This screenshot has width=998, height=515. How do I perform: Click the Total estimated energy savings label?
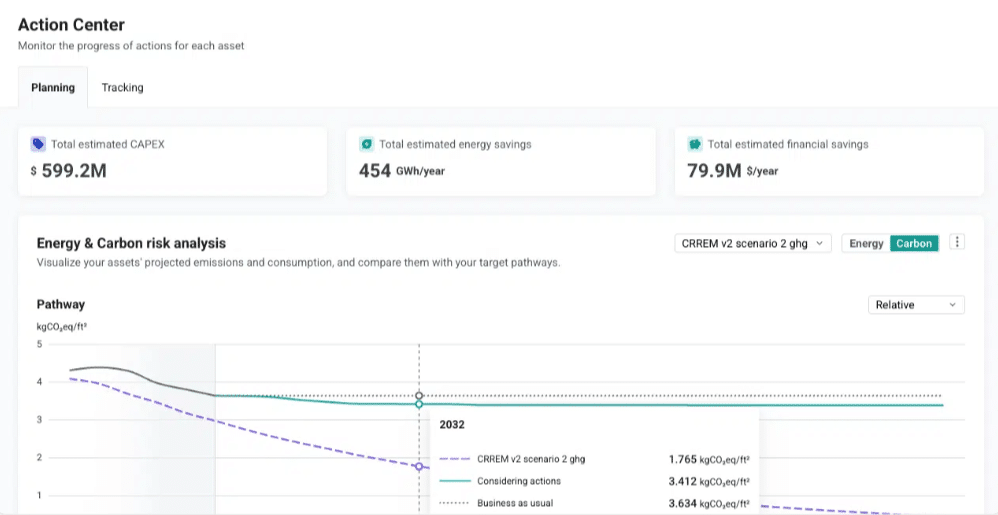click(x=455, y=145)
